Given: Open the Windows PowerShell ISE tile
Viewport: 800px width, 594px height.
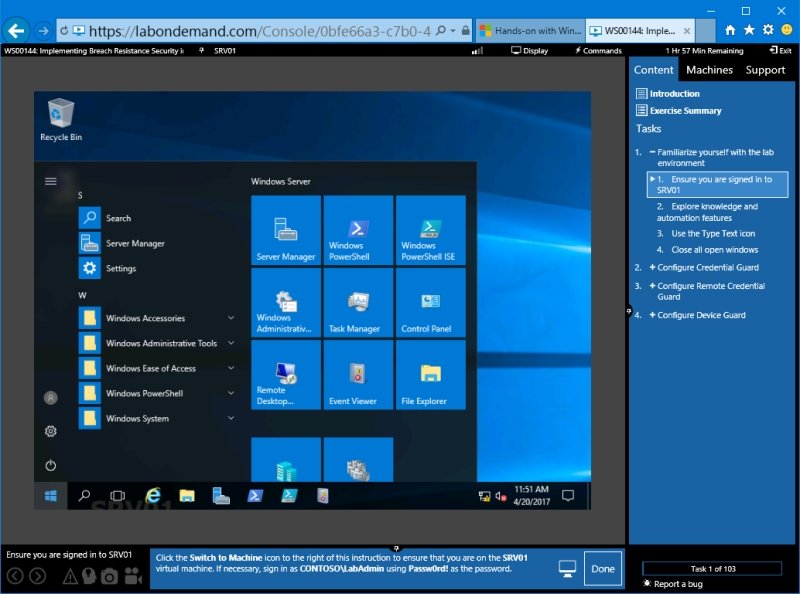Looking at the screenshot, I should [x=431, y=230].
